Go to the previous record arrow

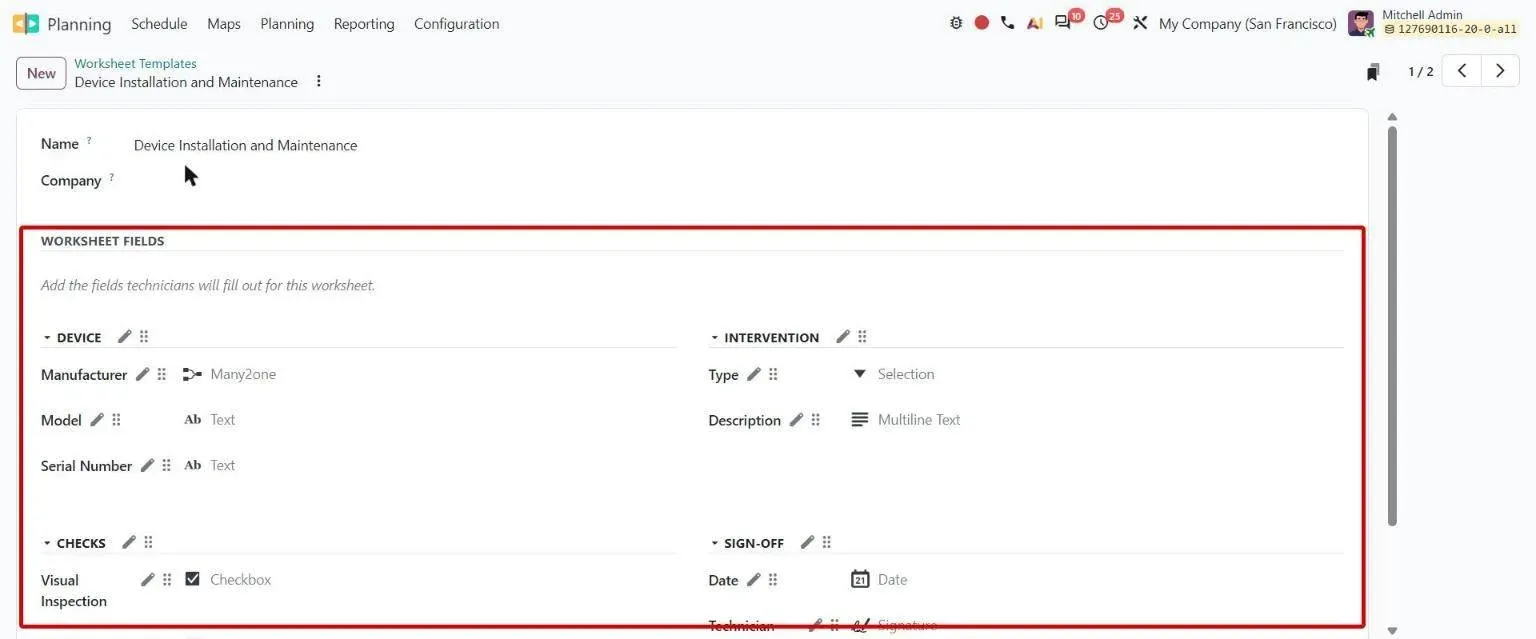click(1462, 71)
